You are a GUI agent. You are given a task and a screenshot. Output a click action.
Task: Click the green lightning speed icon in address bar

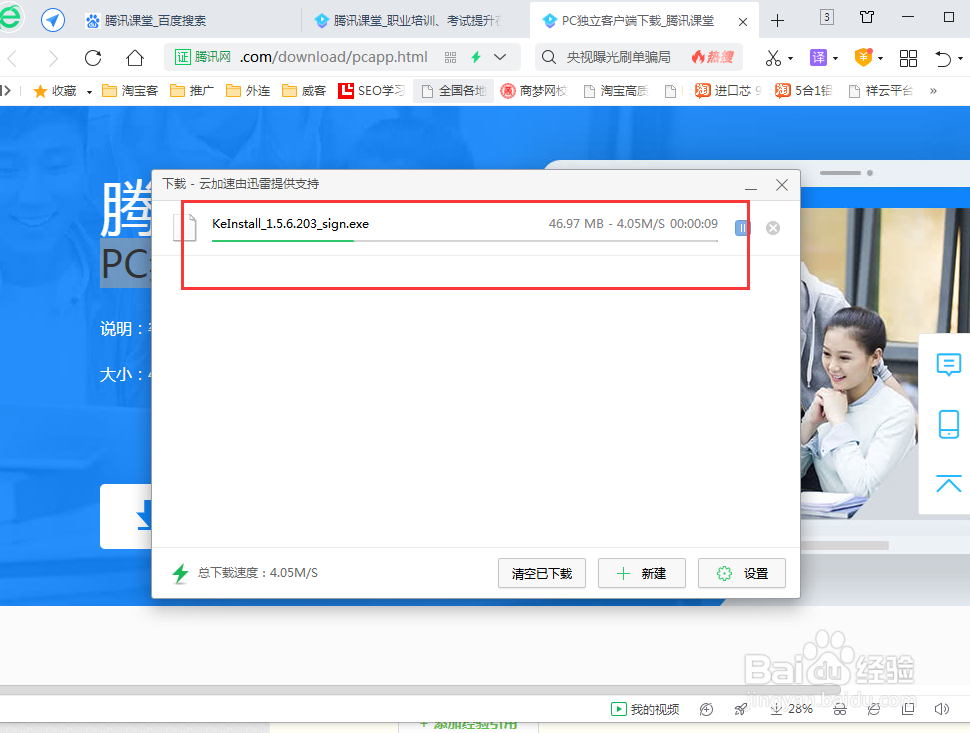[x=476, y=58]
